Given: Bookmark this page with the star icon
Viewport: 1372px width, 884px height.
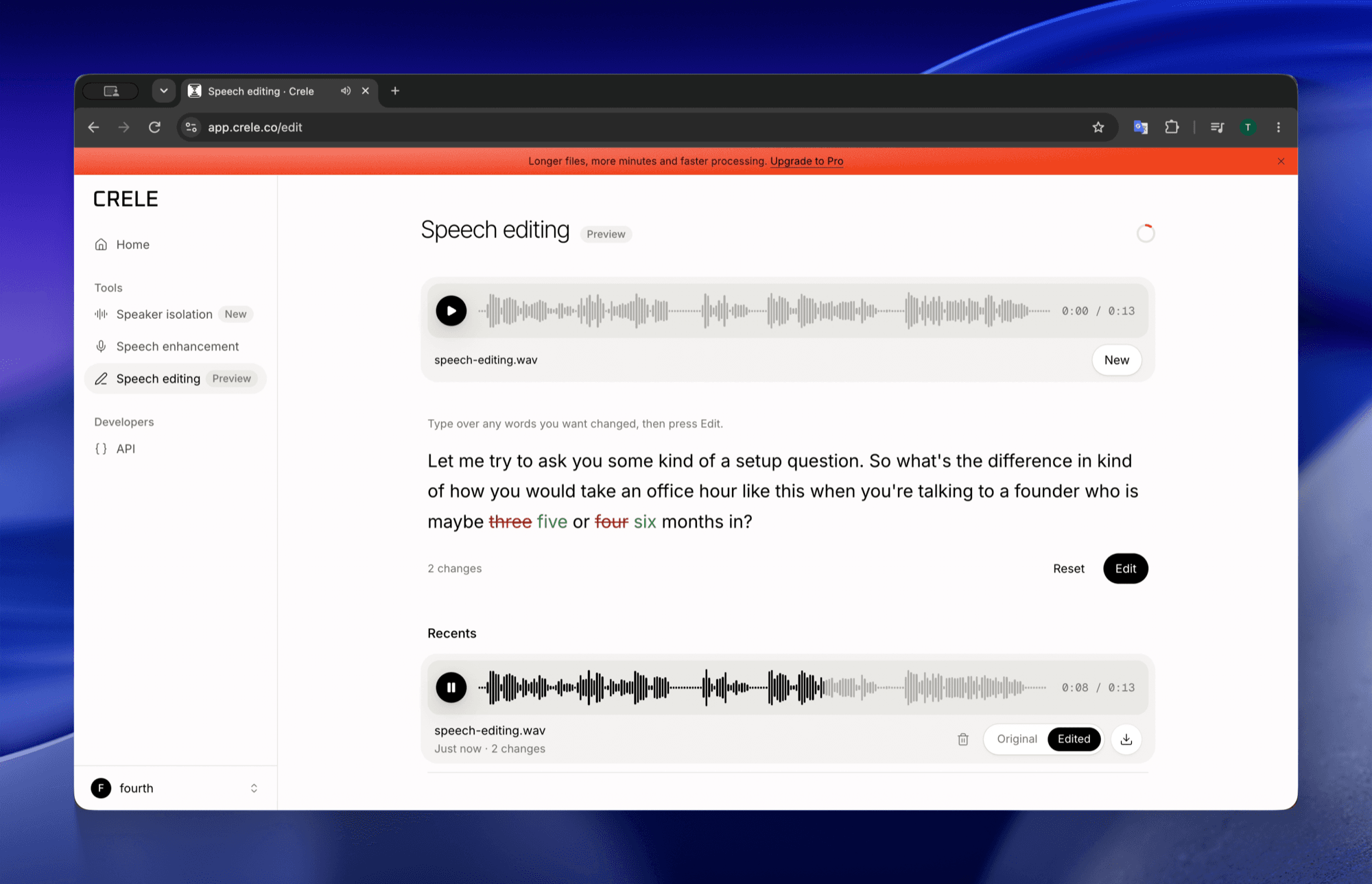Looking at the screenshot, I should 1098,127.
